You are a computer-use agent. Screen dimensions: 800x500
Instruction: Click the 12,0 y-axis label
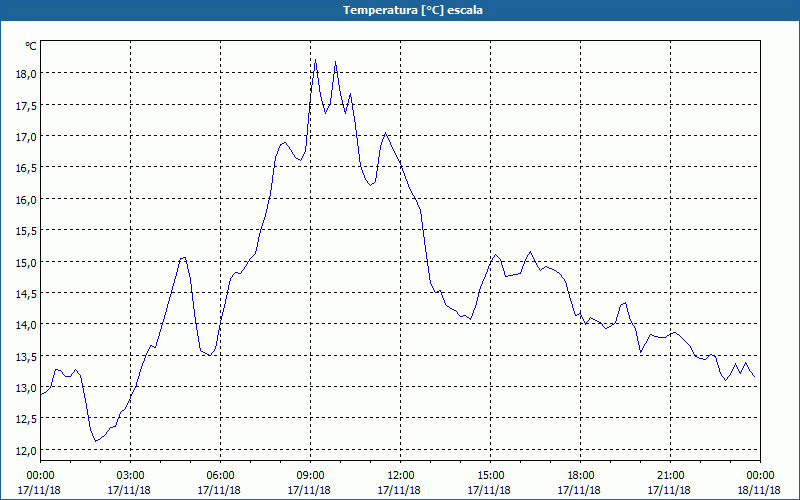pos(27,451)
